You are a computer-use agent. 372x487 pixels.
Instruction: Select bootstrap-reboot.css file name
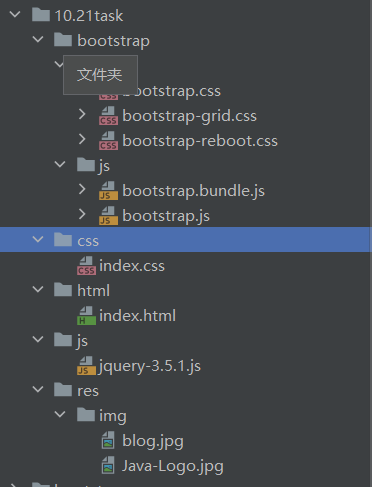click(200, 141)
